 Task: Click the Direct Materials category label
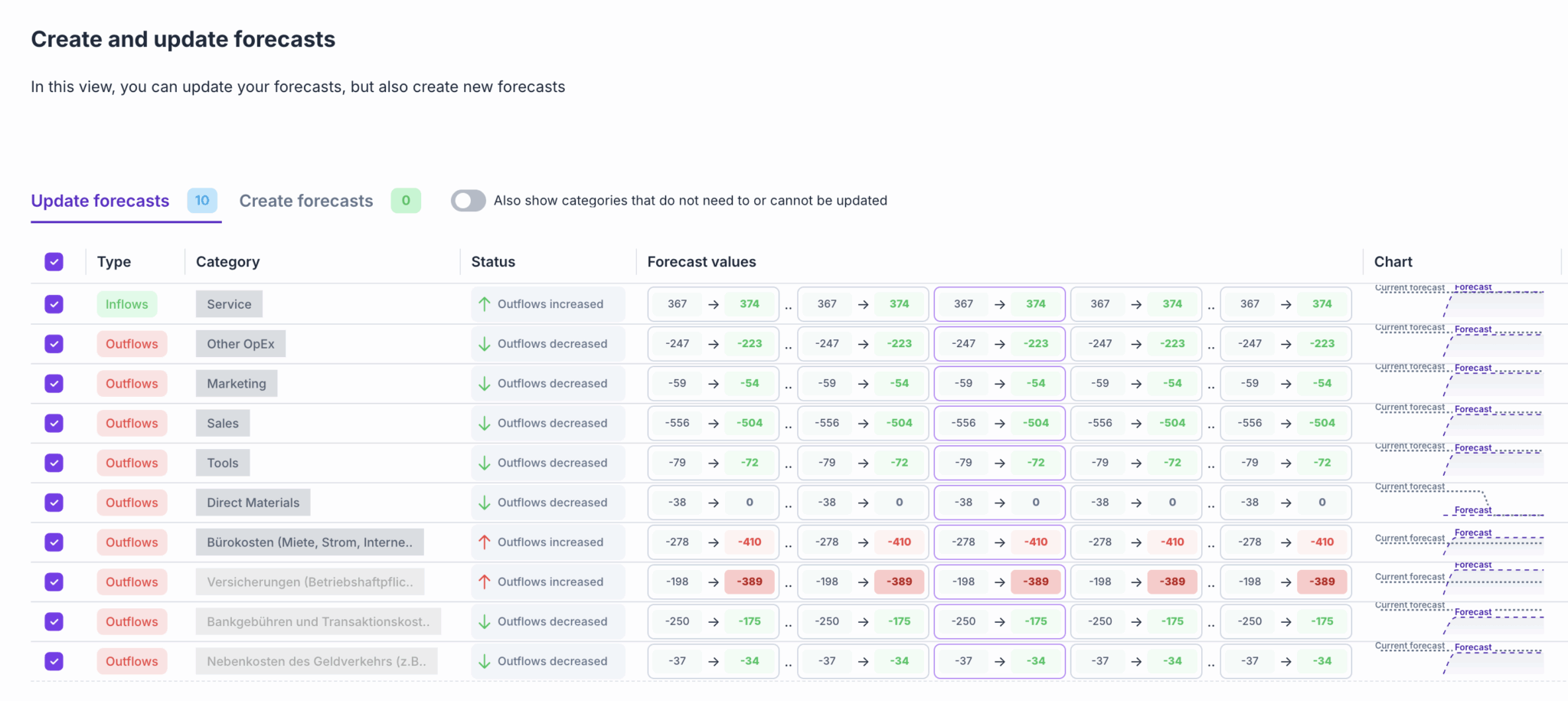click(x=253, y=503)
